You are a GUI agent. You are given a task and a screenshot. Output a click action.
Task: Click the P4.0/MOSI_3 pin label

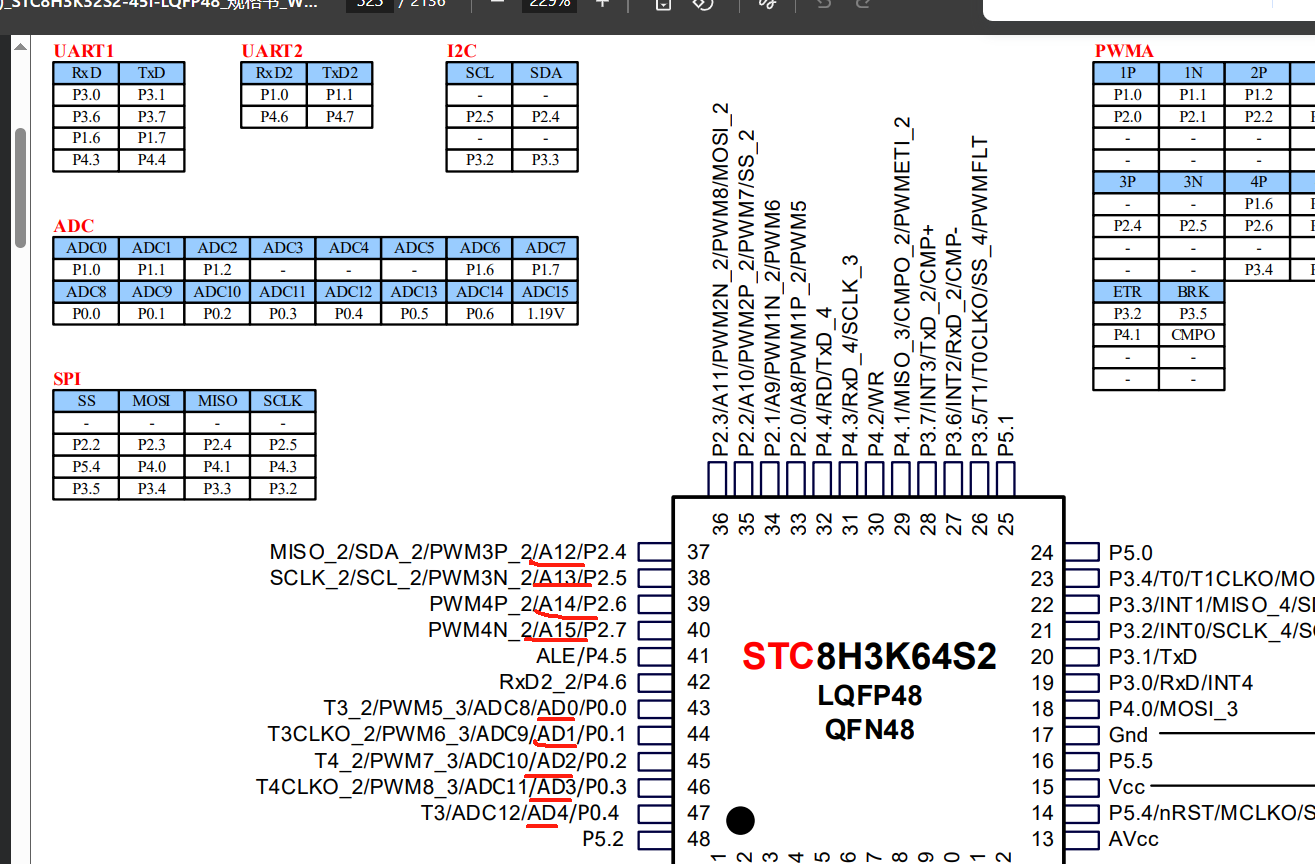(1174, 709)
